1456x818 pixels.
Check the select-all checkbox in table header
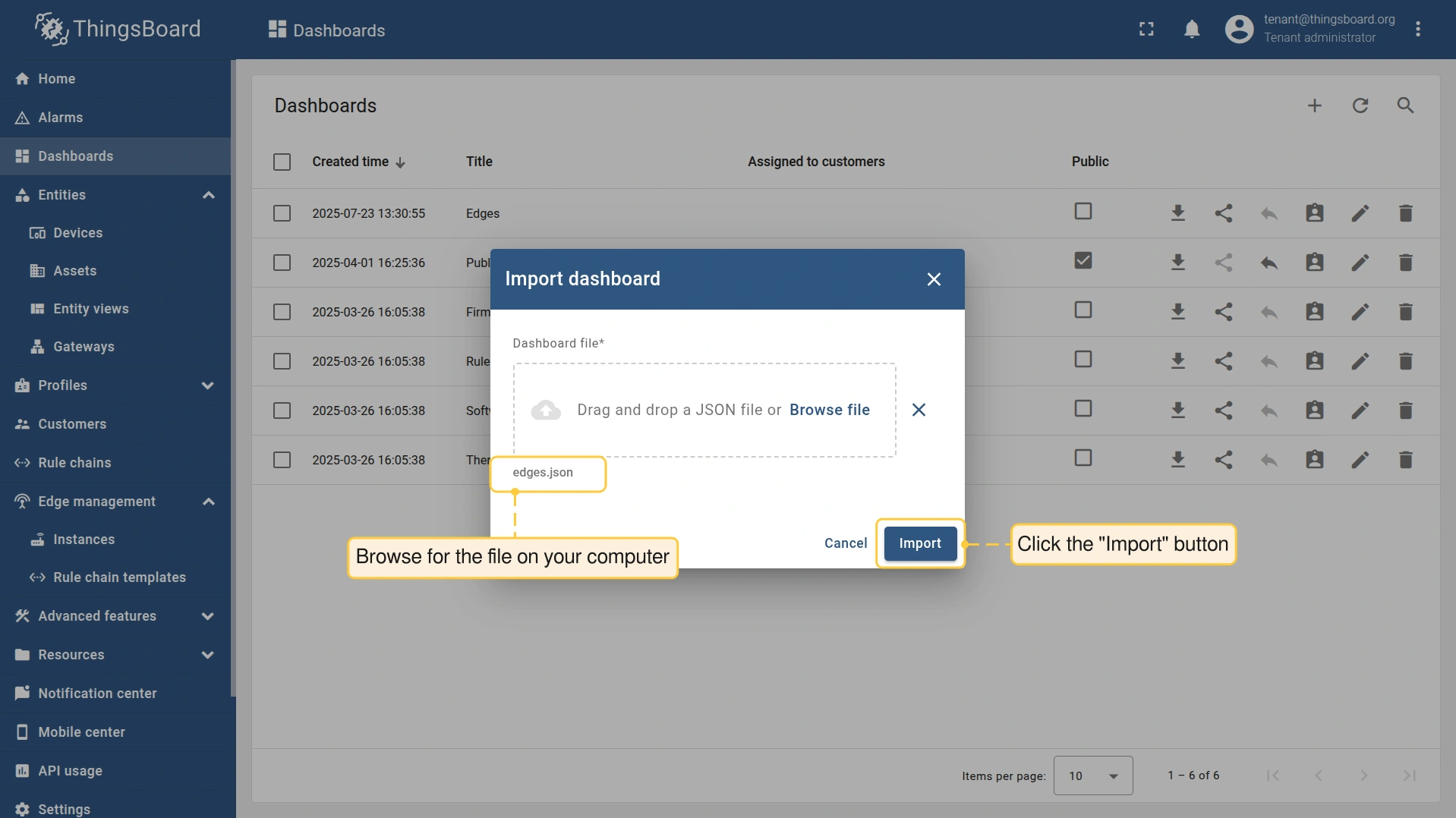coord(282,162)
